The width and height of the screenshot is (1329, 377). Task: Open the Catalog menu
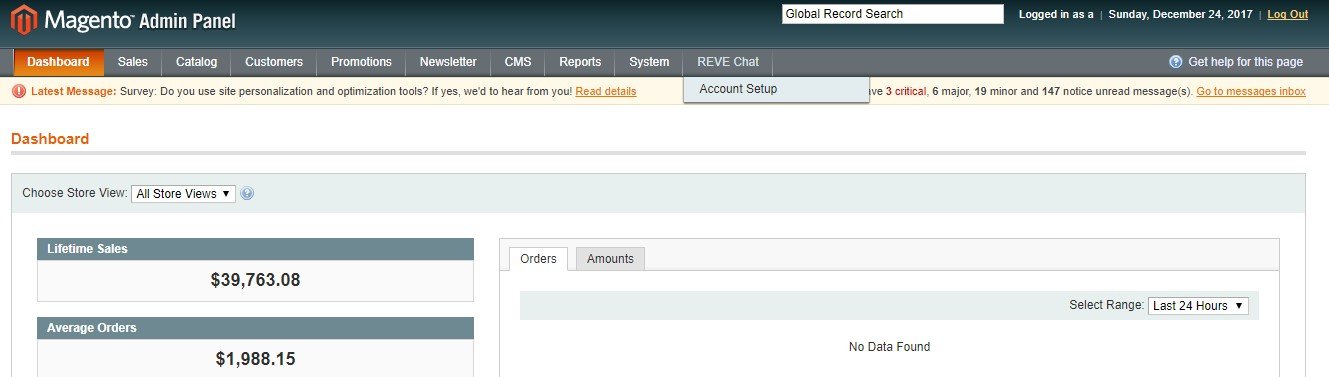[x=196, y=62]
